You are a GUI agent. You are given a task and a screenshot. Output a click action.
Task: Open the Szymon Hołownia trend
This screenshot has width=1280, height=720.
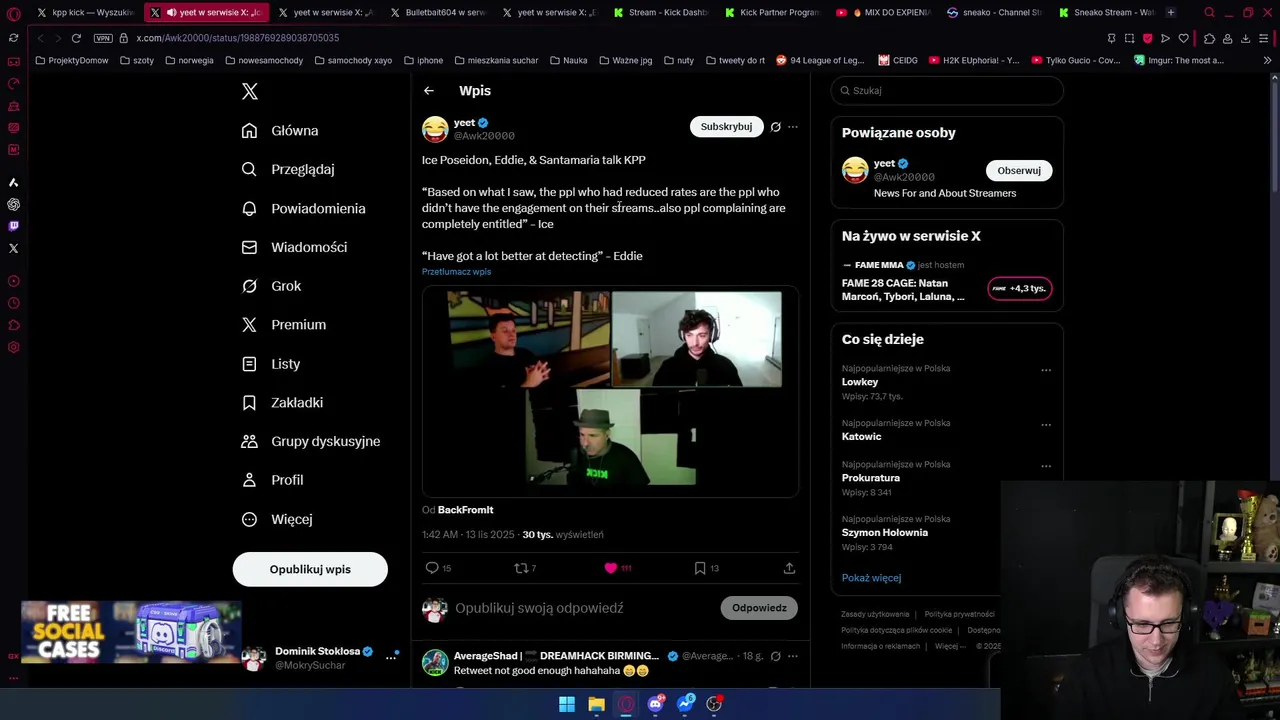click(885, 533)
